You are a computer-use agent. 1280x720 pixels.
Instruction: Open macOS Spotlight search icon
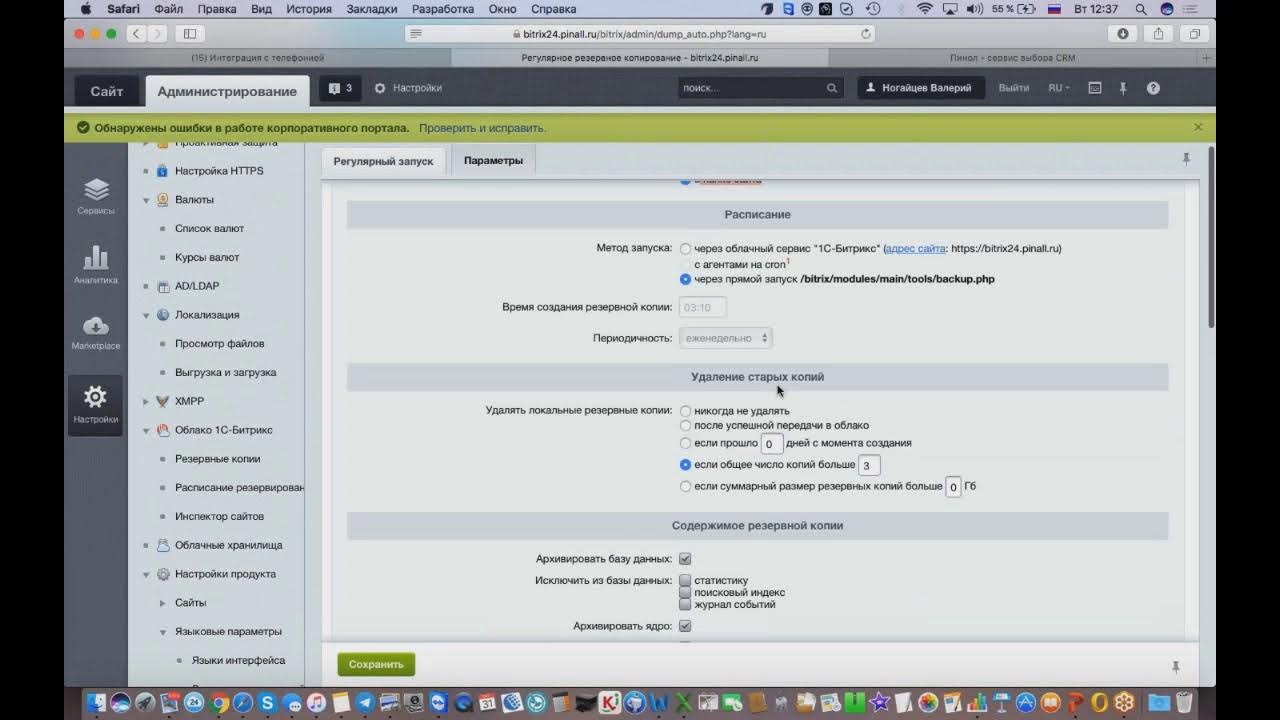1140,9
